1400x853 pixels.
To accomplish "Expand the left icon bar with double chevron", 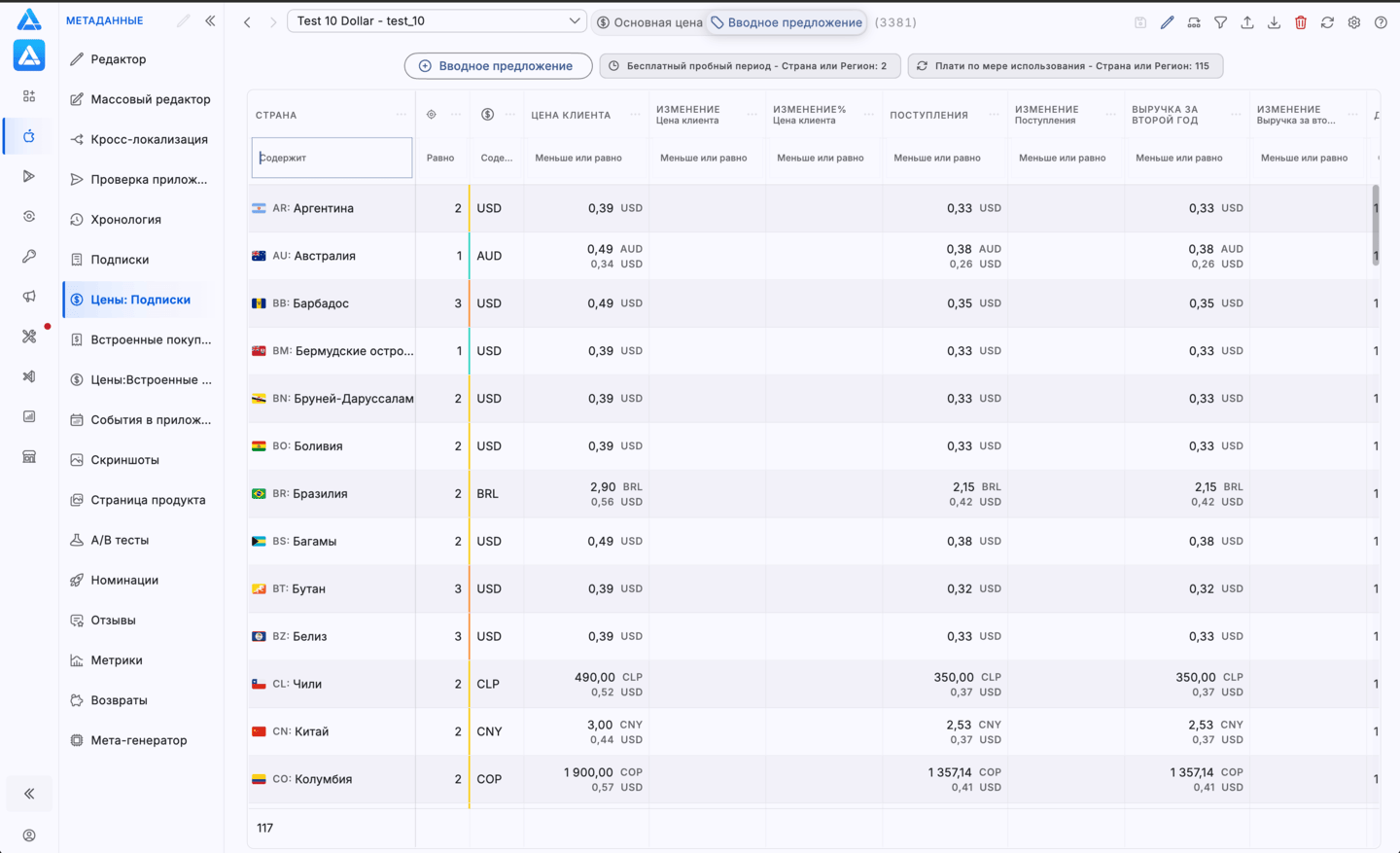I will click(29, 794).
